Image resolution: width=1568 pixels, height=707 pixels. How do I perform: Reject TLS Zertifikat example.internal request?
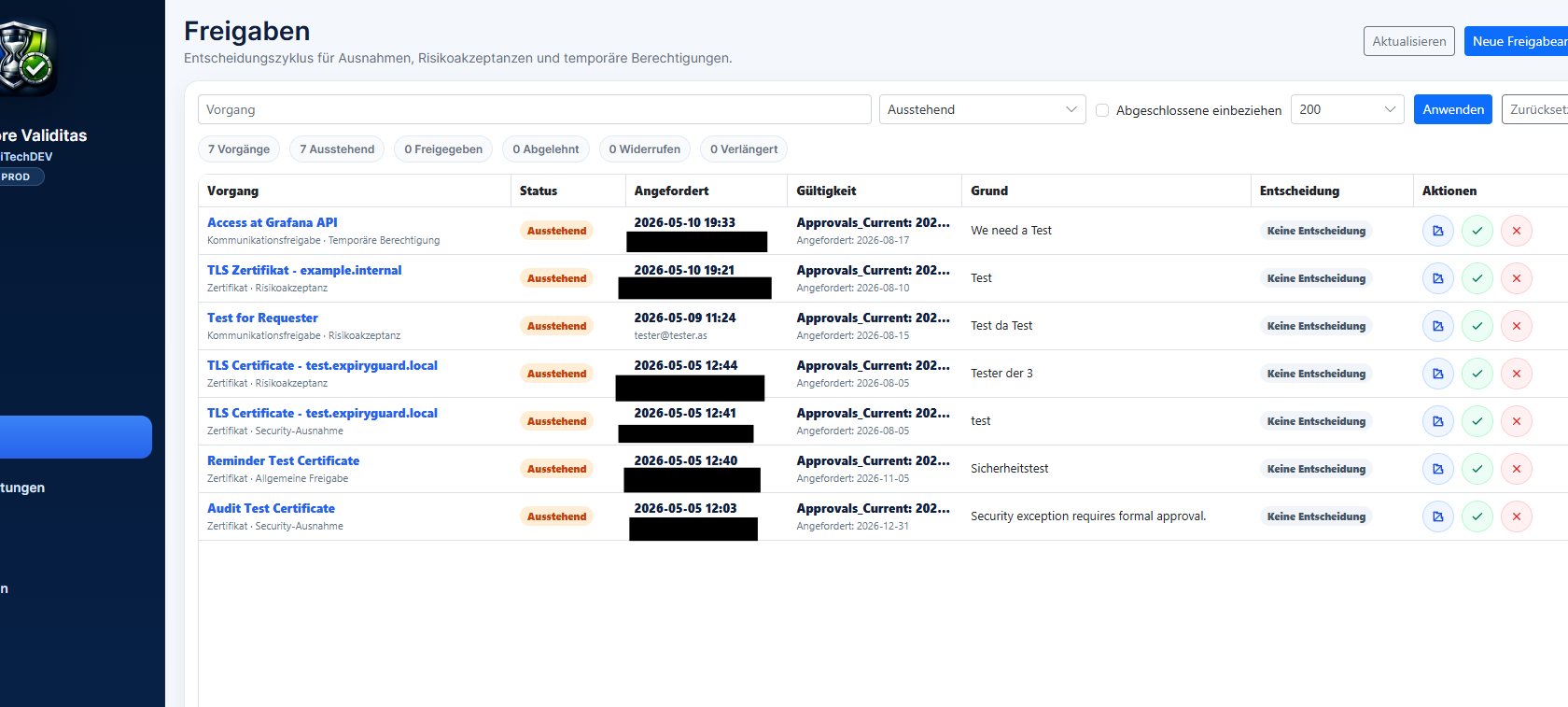1517,278
